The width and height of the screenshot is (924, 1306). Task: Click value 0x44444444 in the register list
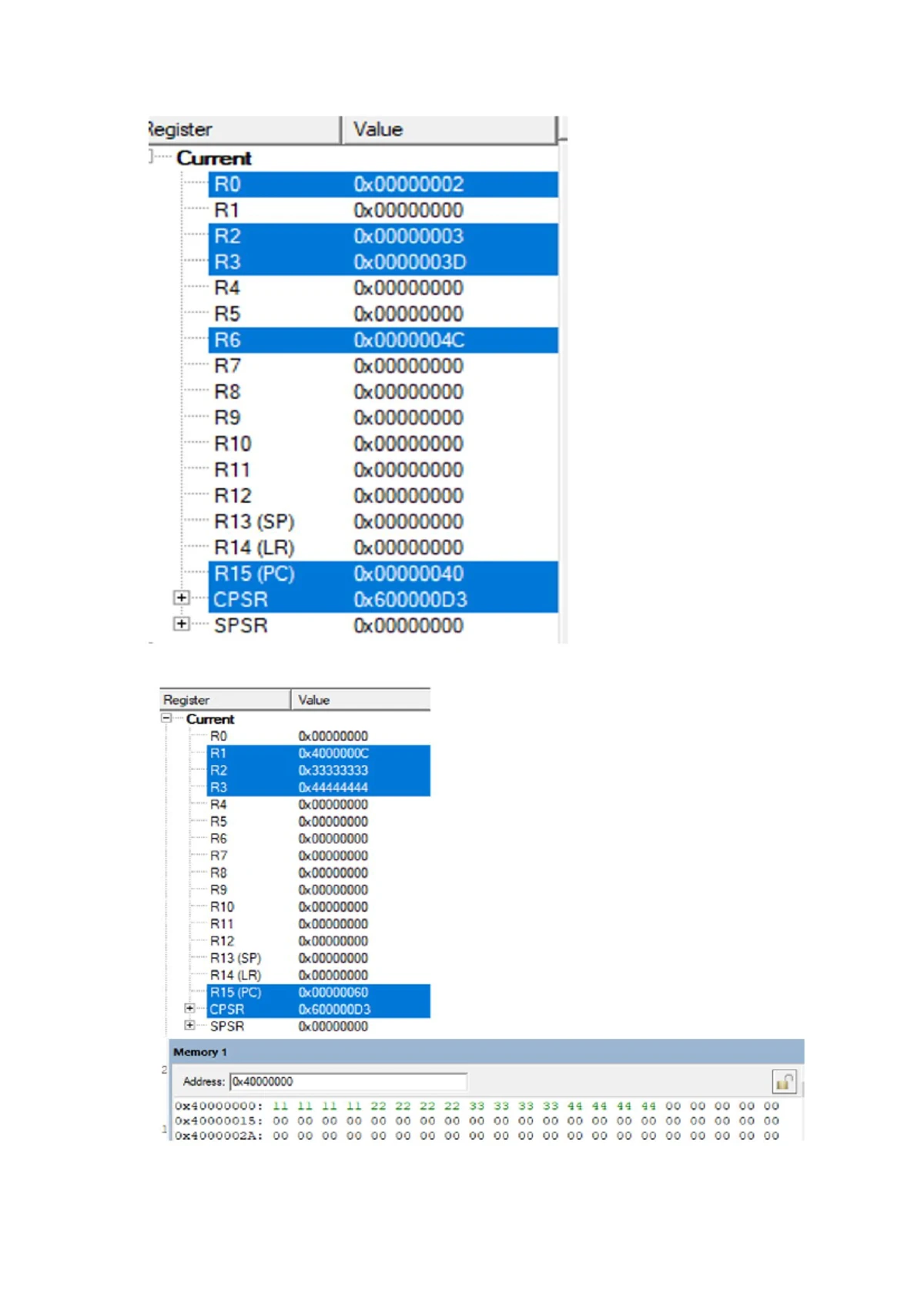[333, 787]
